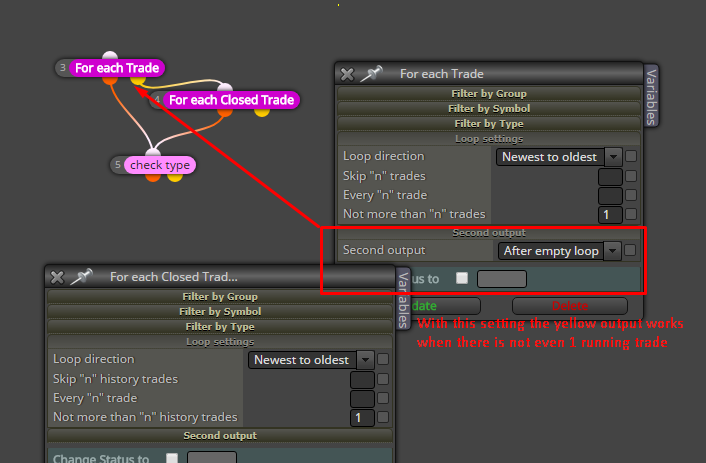Open Second output dropdown showing After empty loop

(560, 251)
